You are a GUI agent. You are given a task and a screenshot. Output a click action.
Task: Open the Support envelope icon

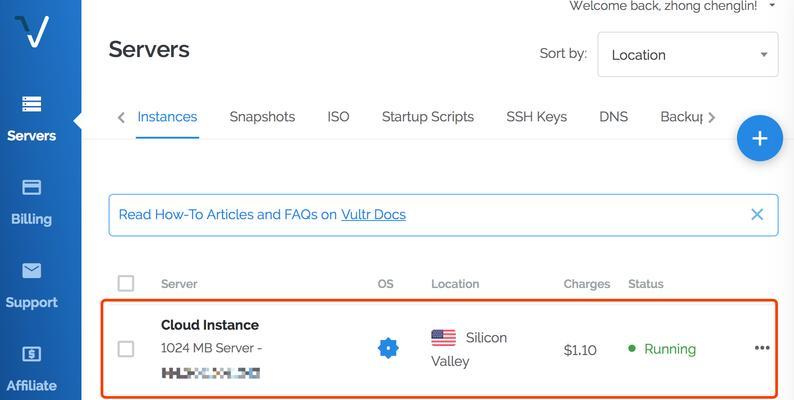coord(32,270)
